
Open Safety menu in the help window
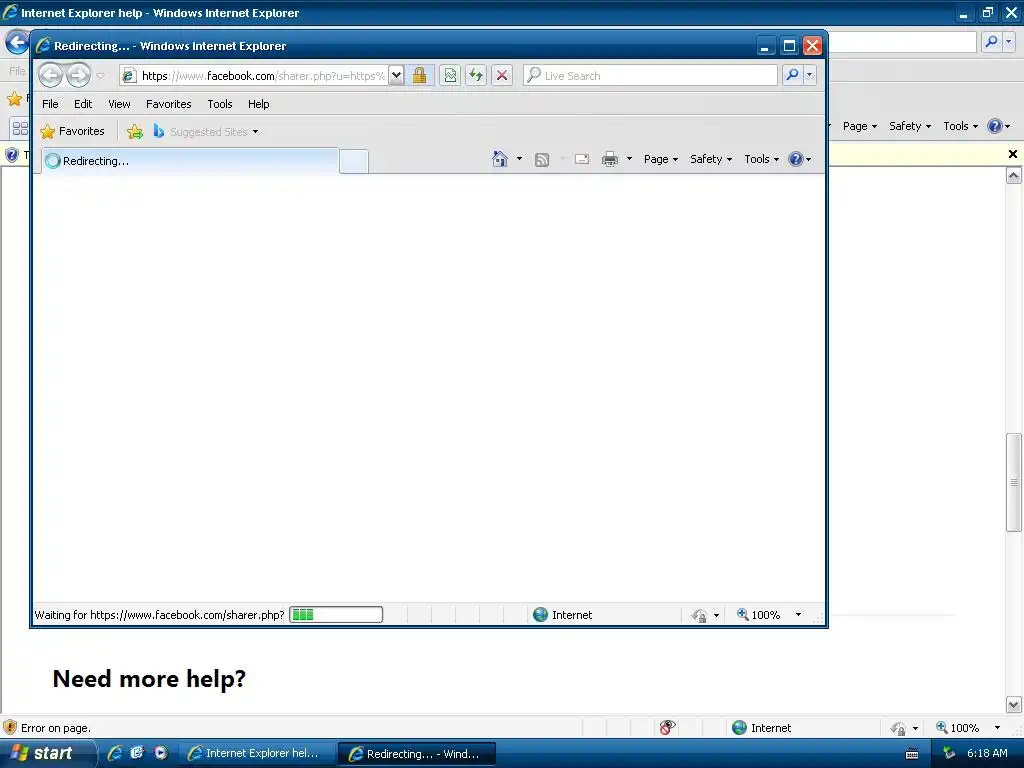pyautogui.click(x=910, y=126)
